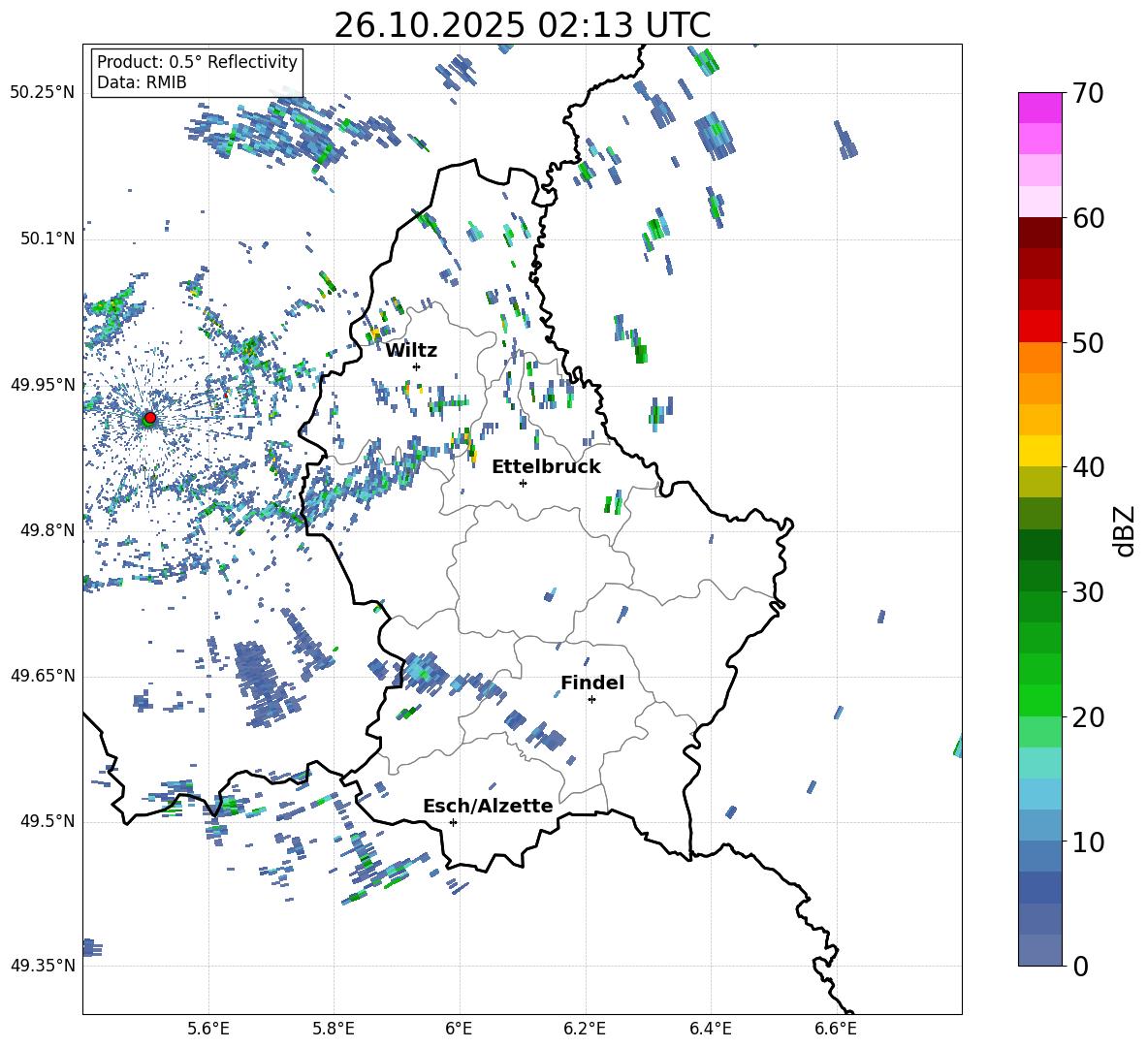Click the dBZ colorbar axis label
The height and width of the screenshot is (1048, 1148).
pyautogui.click(x=1125, y=530)
